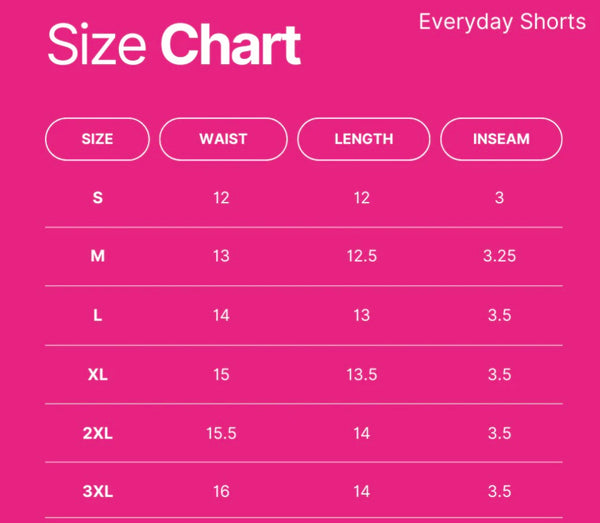This screenshot has height=523, width=600.
Task: Click the "Size Chart" title
Action: click(174, 46)
